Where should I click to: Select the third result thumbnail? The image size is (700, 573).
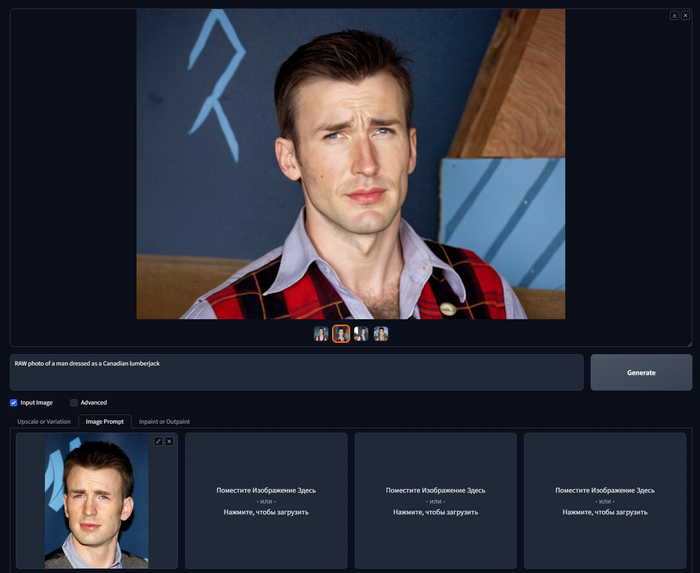coord(361,333)
